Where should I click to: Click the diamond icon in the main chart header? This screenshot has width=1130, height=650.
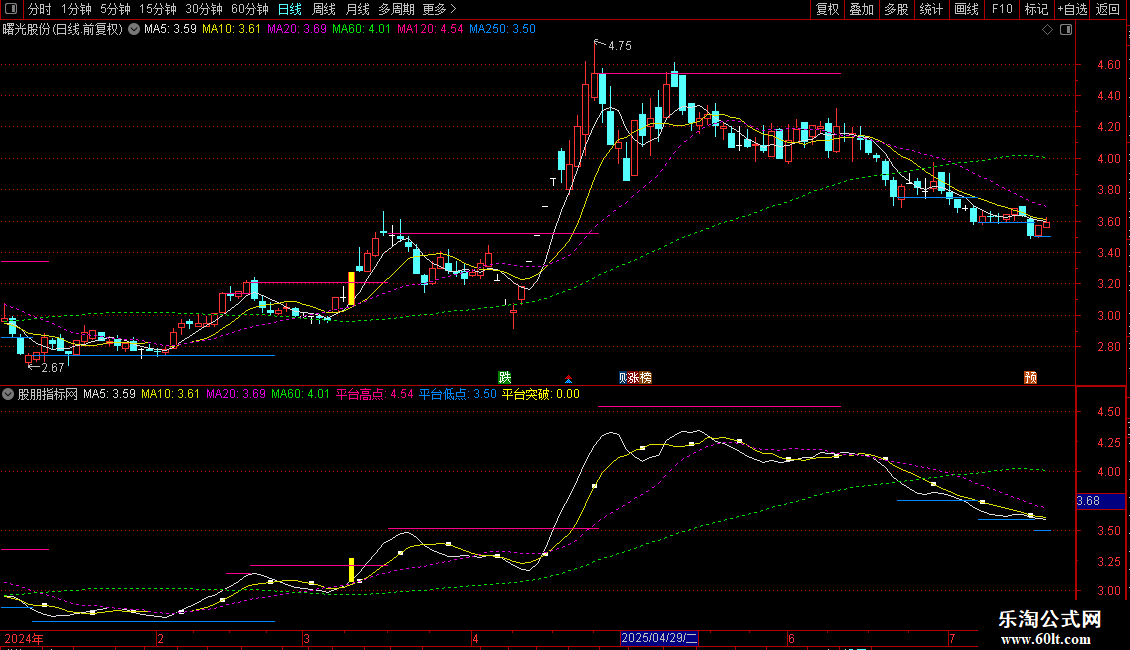pos(1047,30)
